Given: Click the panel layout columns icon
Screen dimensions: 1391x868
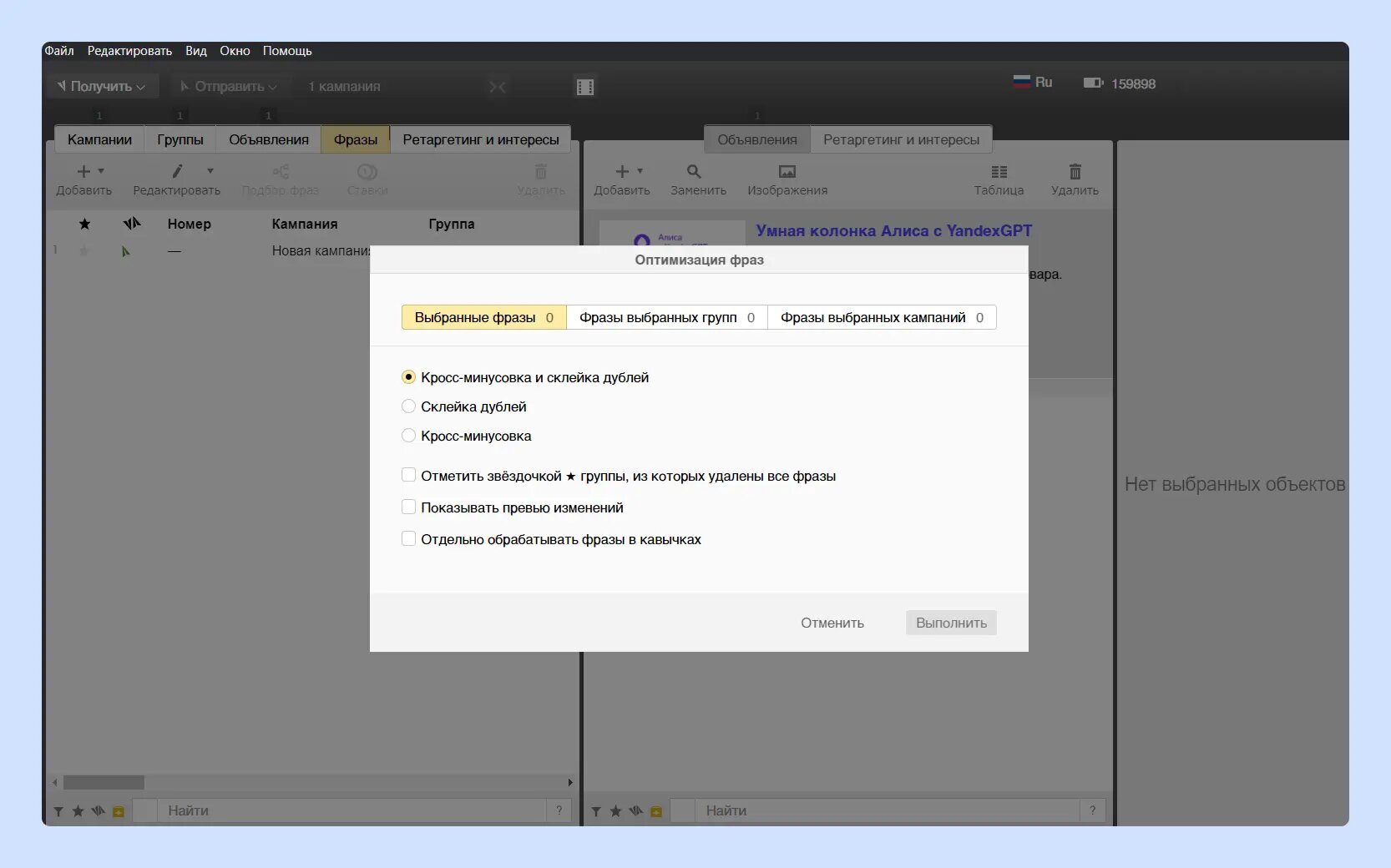Looking at the screenshot, I should point(585,87).
